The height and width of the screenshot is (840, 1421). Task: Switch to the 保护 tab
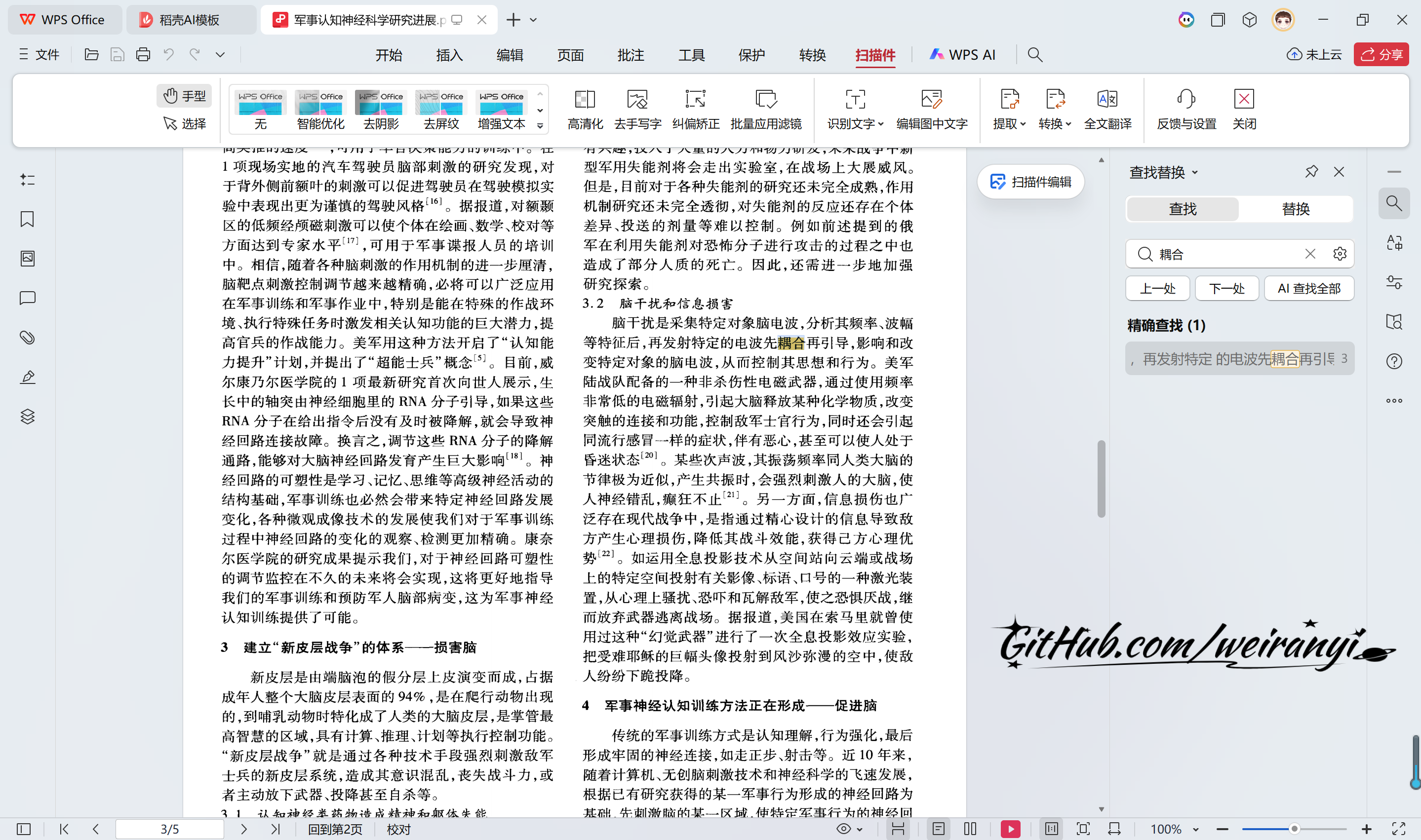(x=751, y=55)
